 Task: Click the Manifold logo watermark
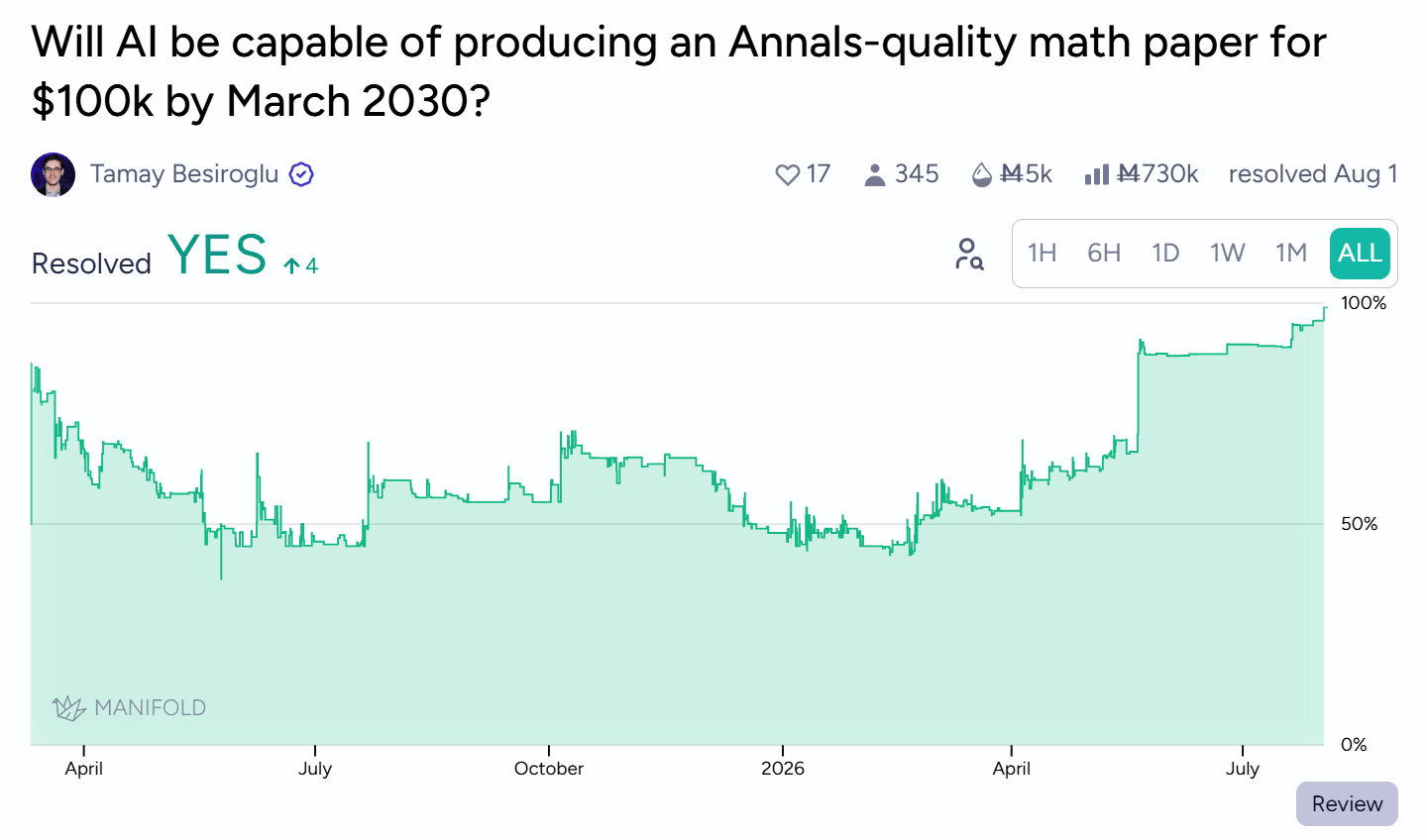pyautogui.click(x=129, y=707)
